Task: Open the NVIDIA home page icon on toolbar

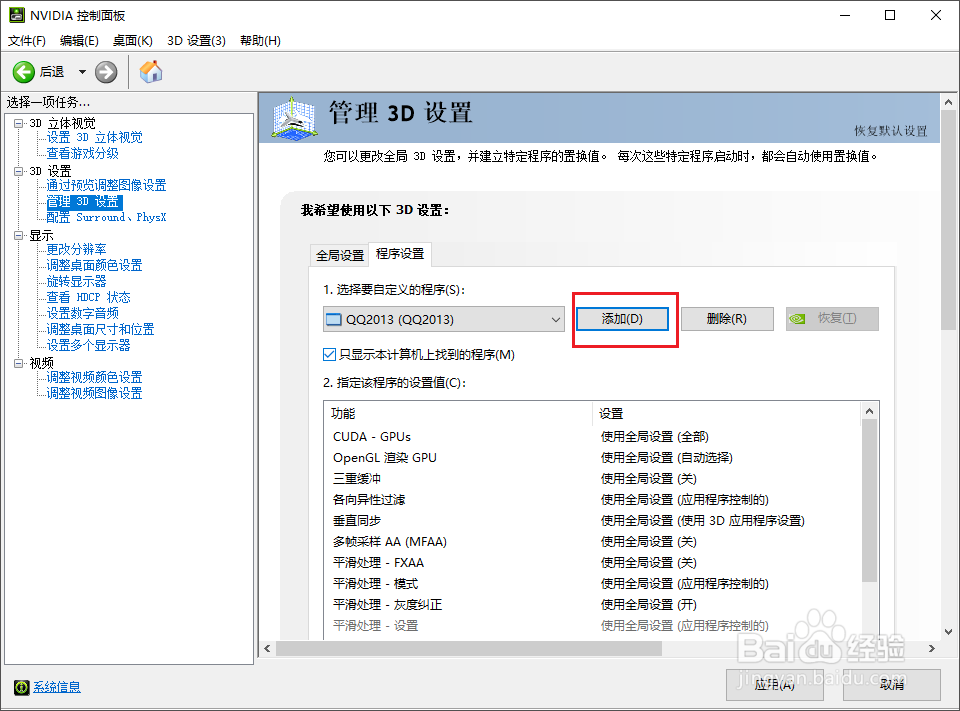Action: (150, 71)
